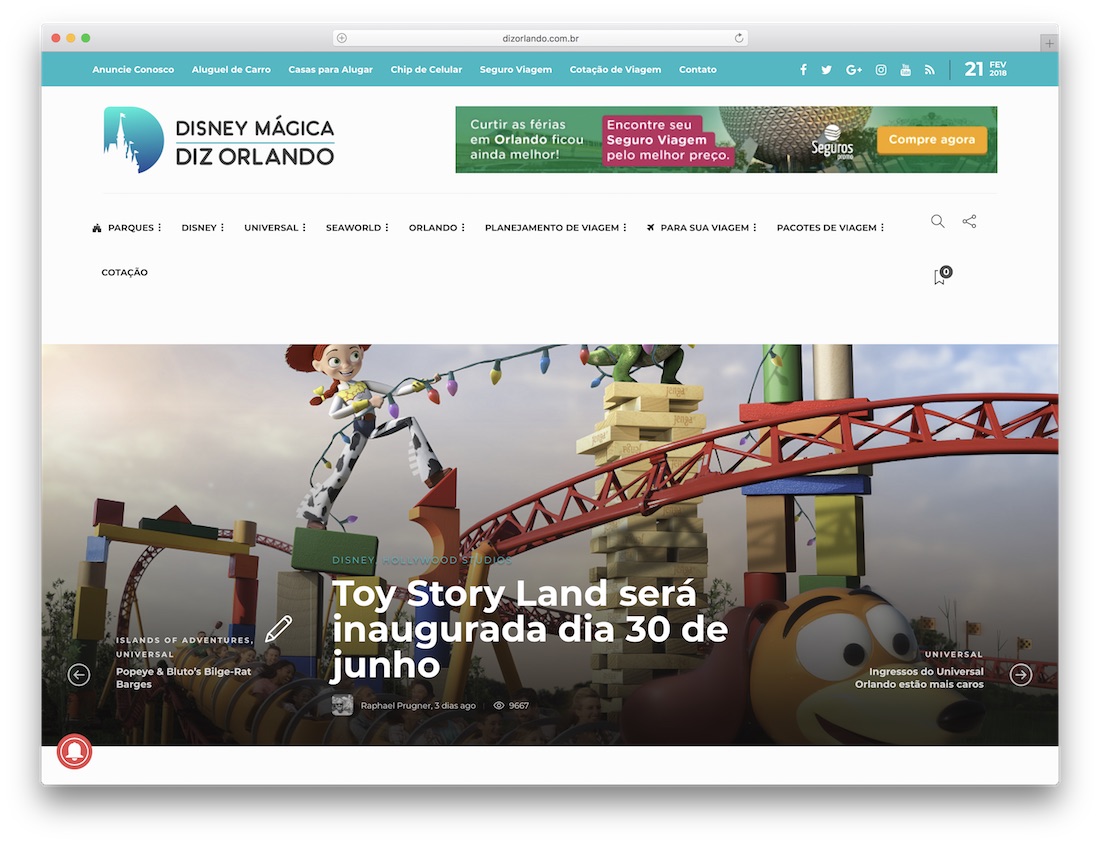This screenshot has width=1100, height=844.
Task: Click the red notification bell icon
Action: (x=74, y=751)
